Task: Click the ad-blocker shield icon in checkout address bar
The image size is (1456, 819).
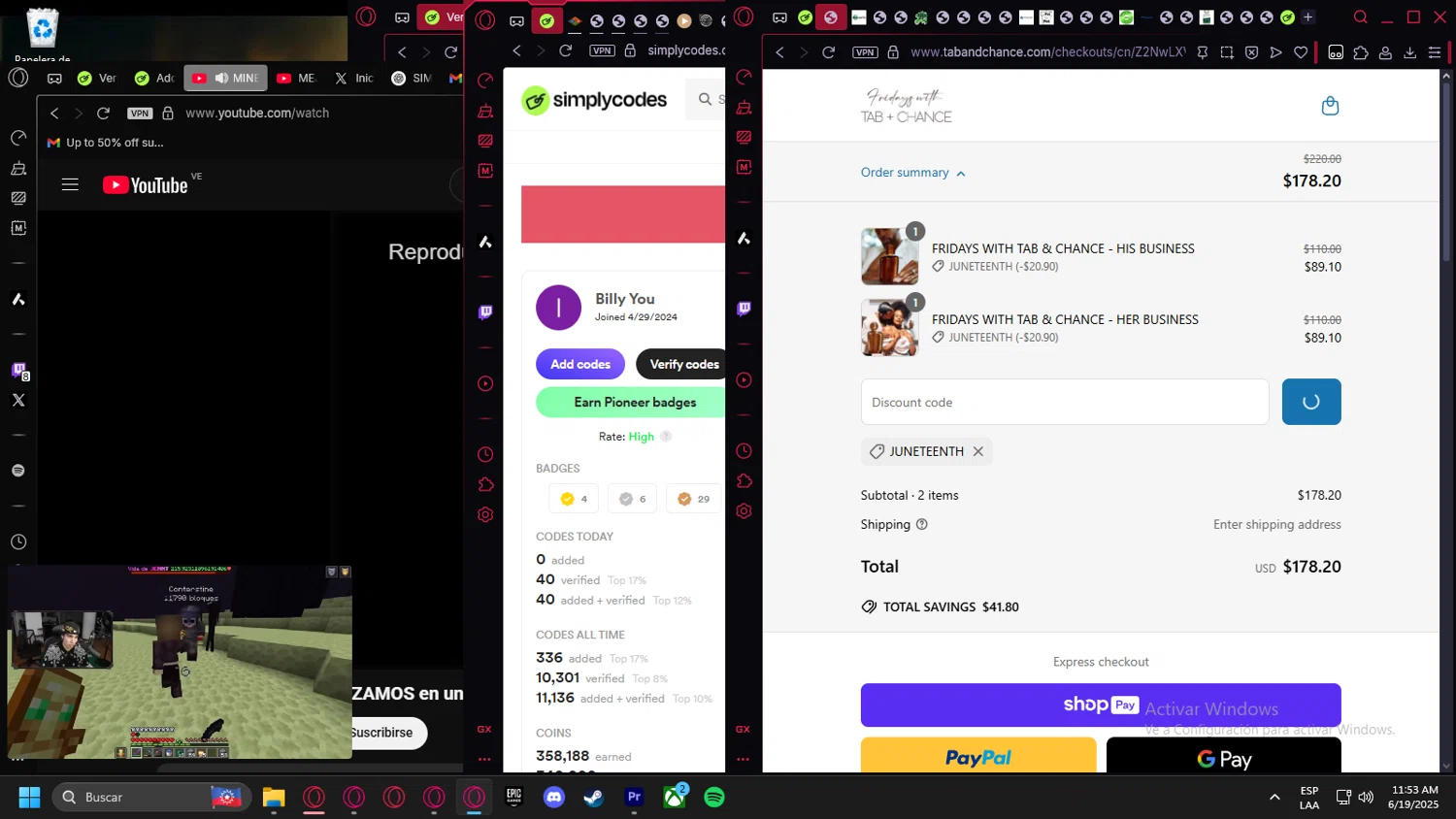Action: pyautogui.click(x=1251, y=52)
